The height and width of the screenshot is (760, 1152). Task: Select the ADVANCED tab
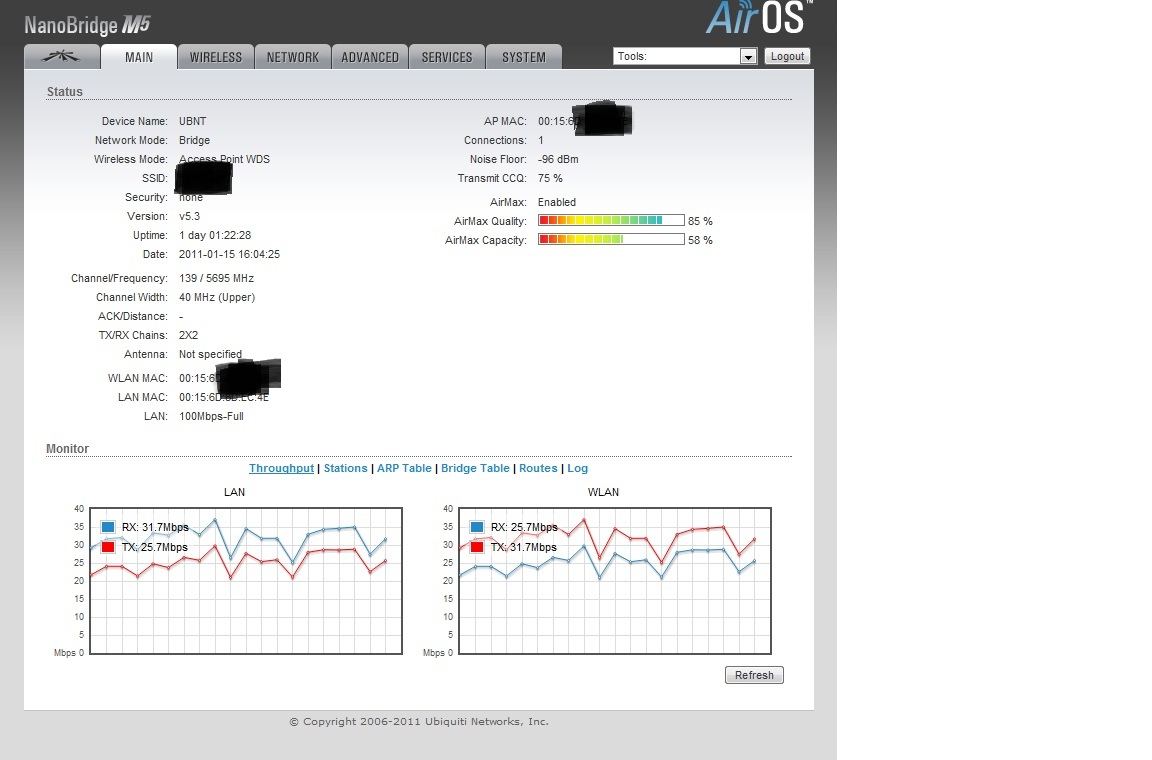[x=370, y=57]
